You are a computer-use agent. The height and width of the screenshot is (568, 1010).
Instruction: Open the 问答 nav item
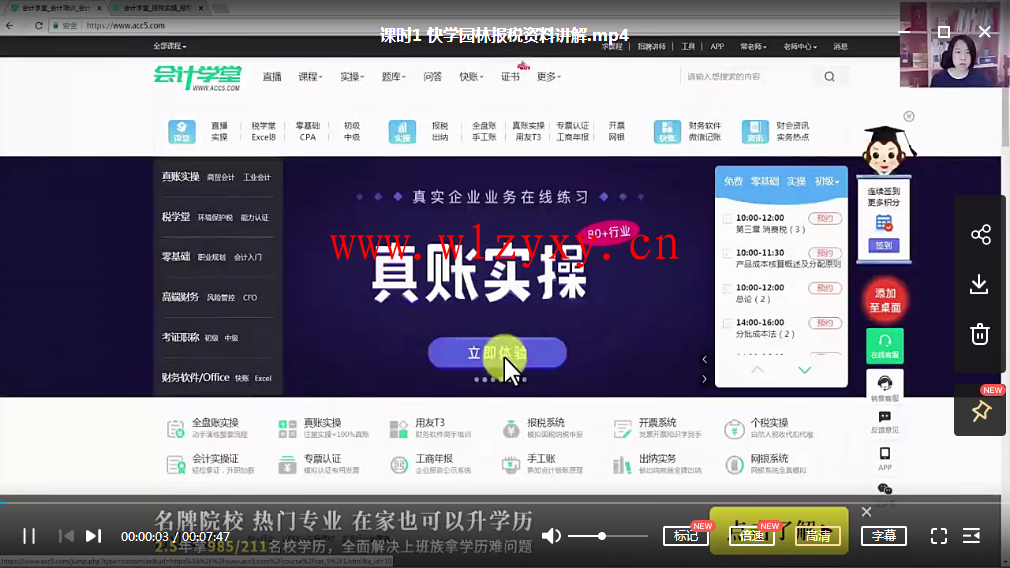pyautogui.click(x=432, y=77)
